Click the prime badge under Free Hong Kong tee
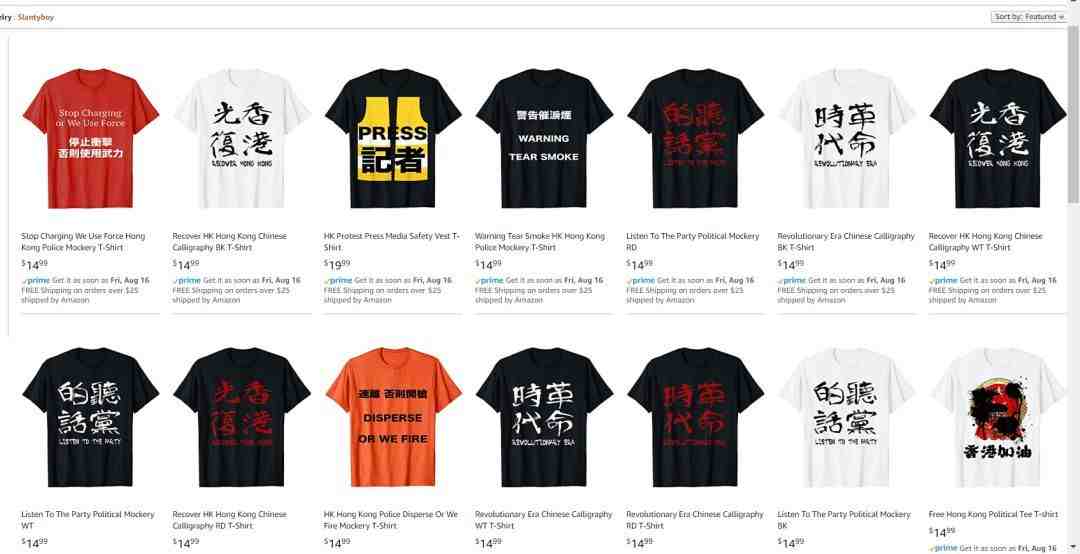 pyautogui.click(x=943, y=548)
